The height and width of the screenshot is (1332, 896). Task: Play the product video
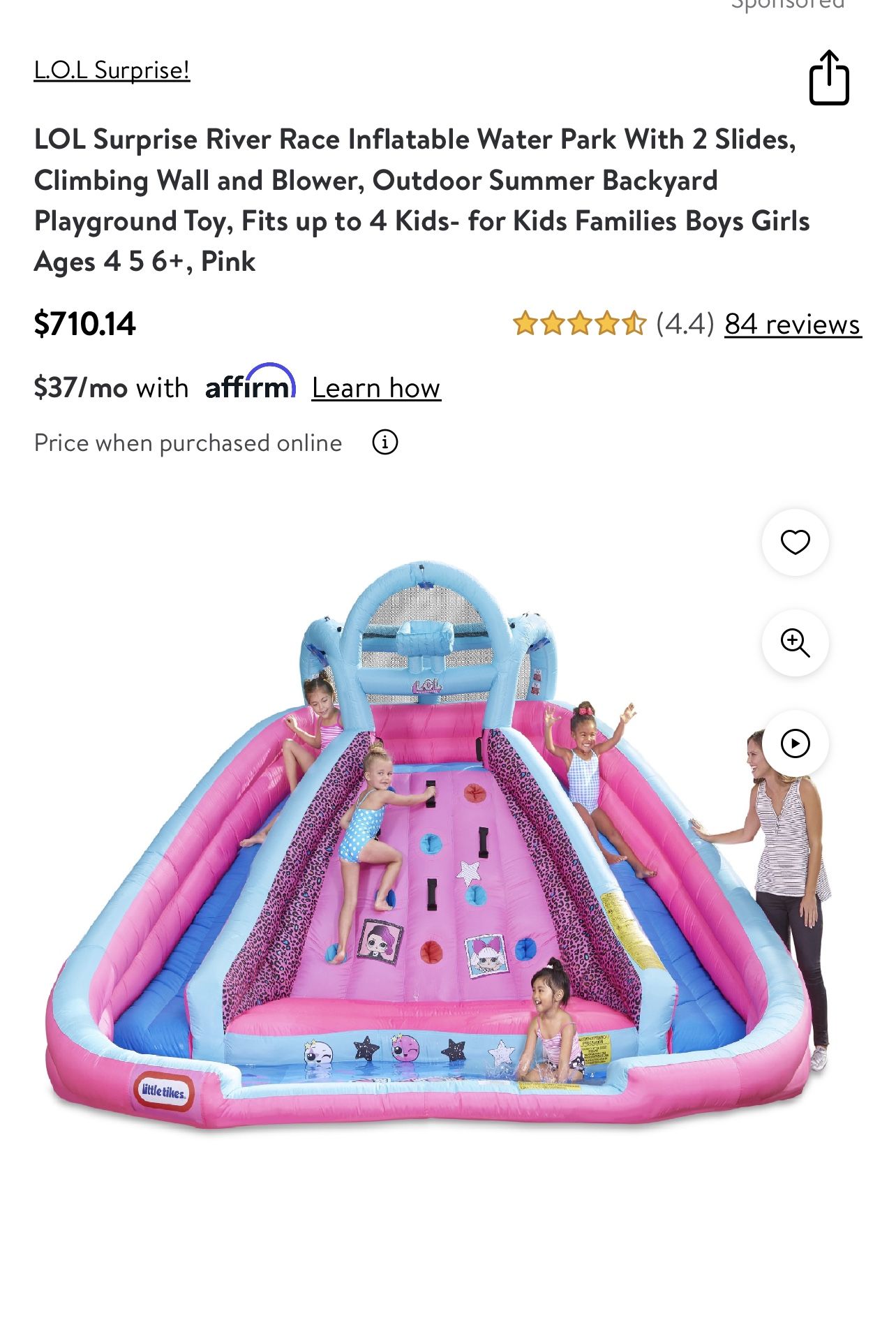pyautogui.click(x=795, y=743)
